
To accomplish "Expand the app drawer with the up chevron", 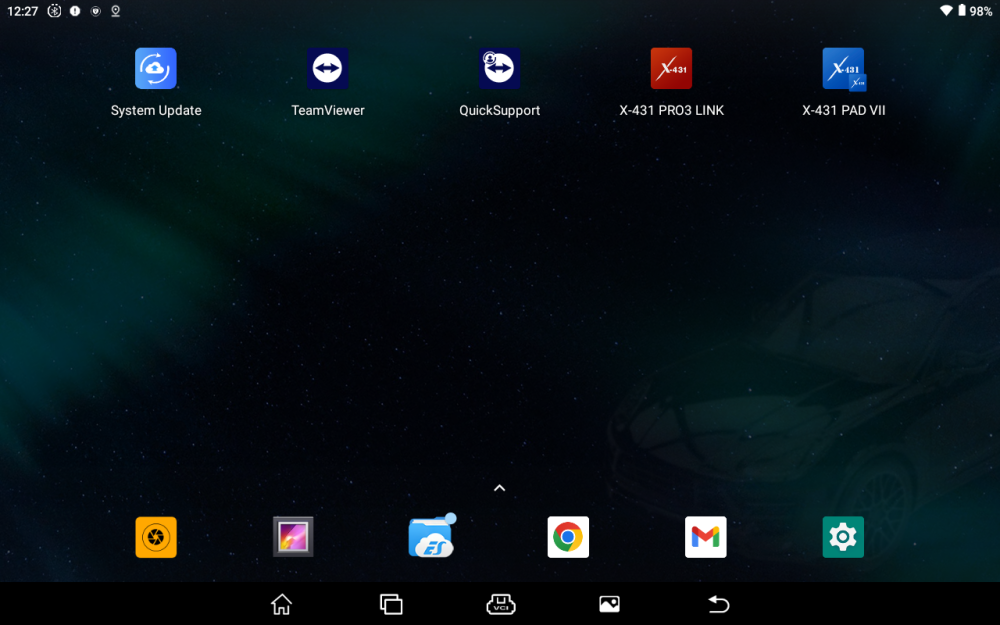I will tap(499, 488).
